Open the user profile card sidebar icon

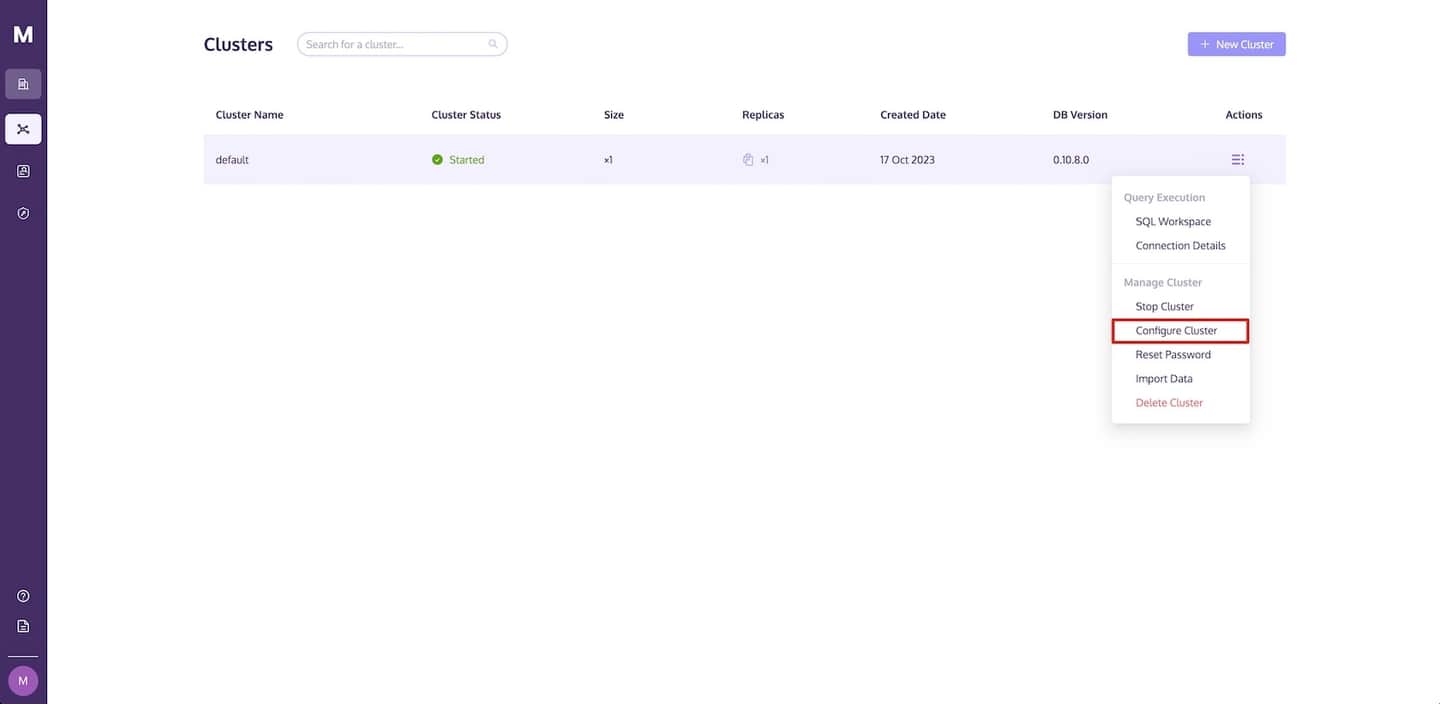click(23, 171)
